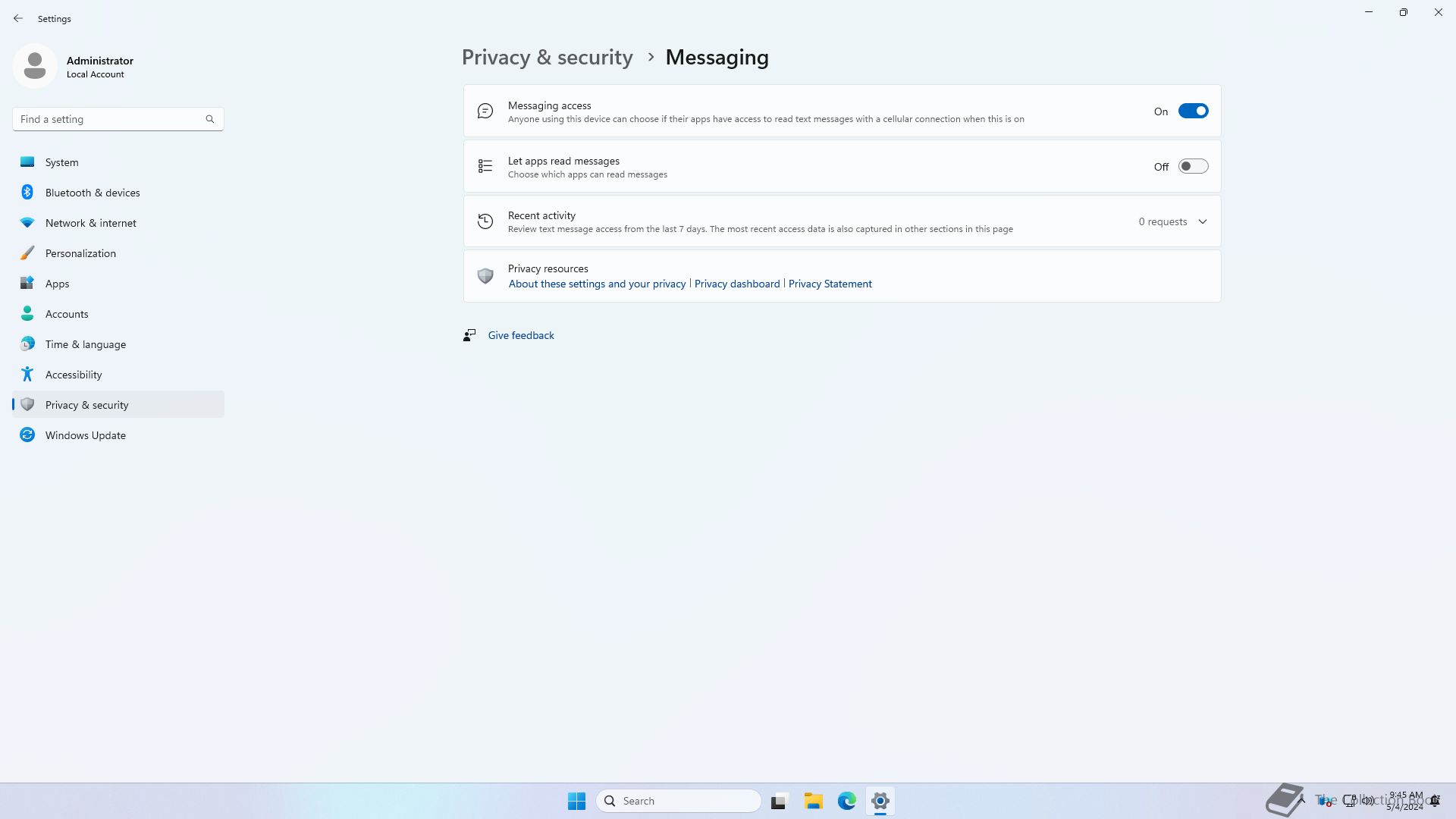Open Windows Start menu
The image size is (1456, 819).
coord(576,801)
